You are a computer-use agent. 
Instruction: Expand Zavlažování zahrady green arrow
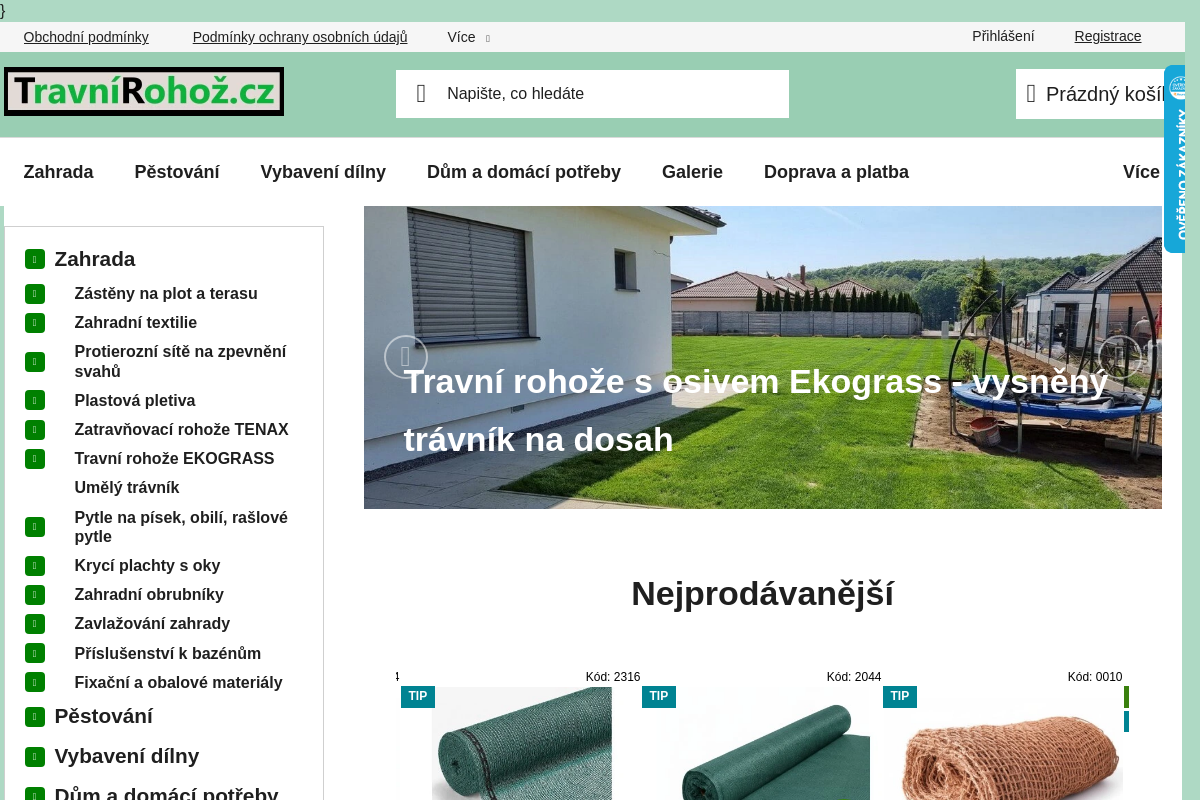click(35, 624)
